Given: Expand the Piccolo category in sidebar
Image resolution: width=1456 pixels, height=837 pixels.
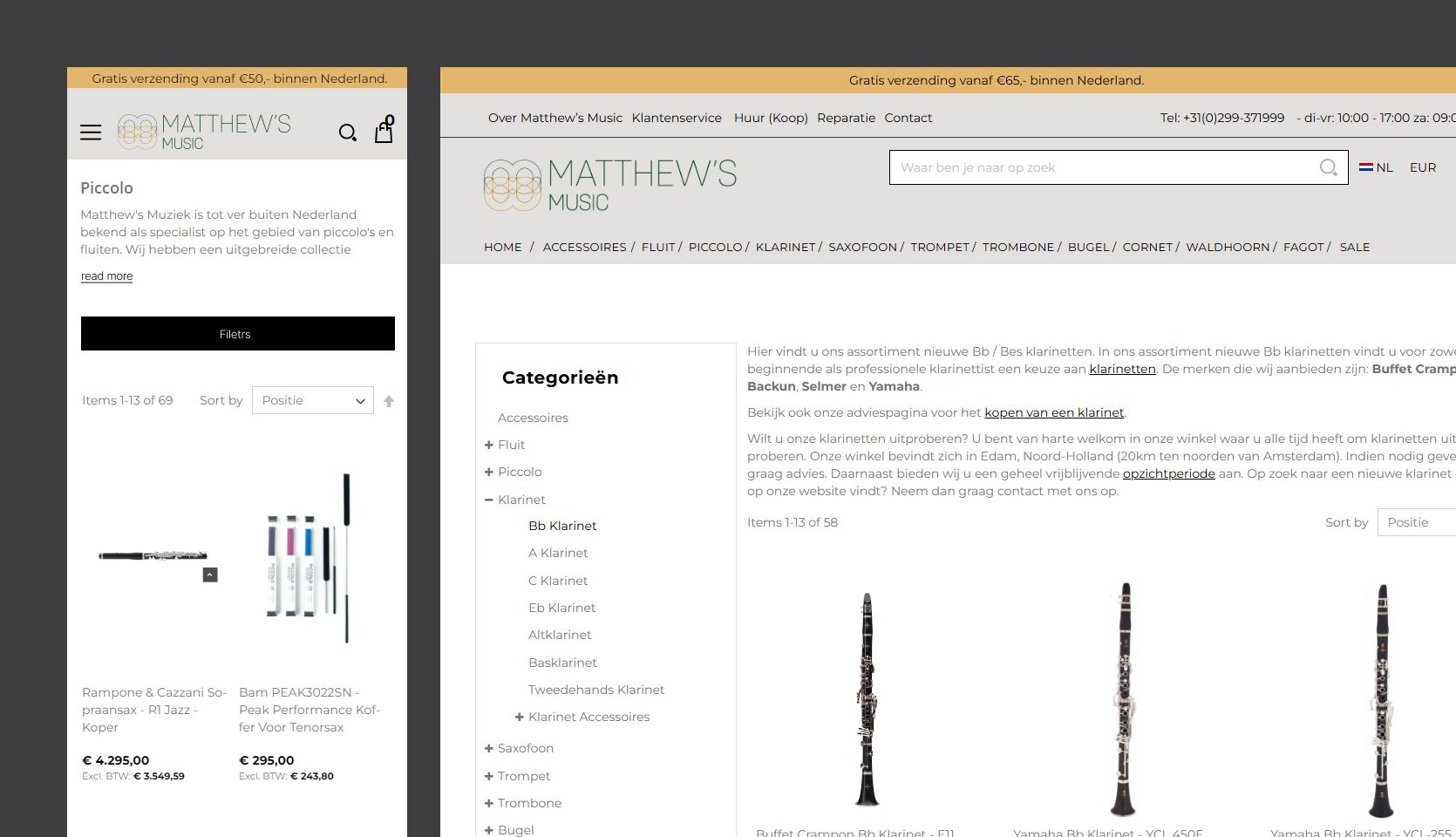Looking at the screenshot, I should [x=489, y=472].
